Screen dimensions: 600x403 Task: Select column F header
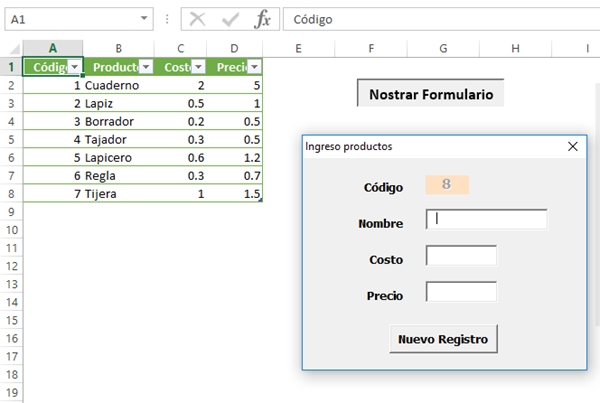tap(371, 48)
